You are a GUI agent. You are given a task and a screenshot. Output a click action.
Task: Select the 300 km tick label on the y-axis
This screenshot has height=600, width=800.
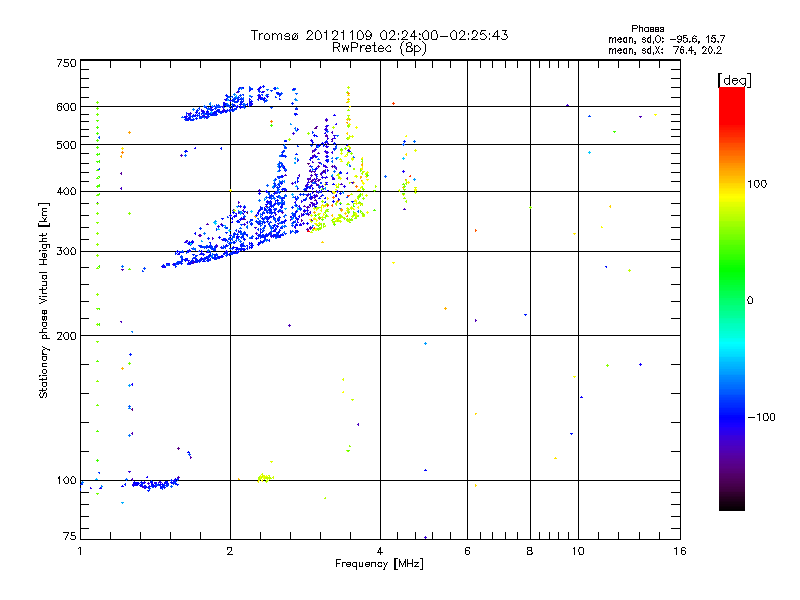[66, 251]
